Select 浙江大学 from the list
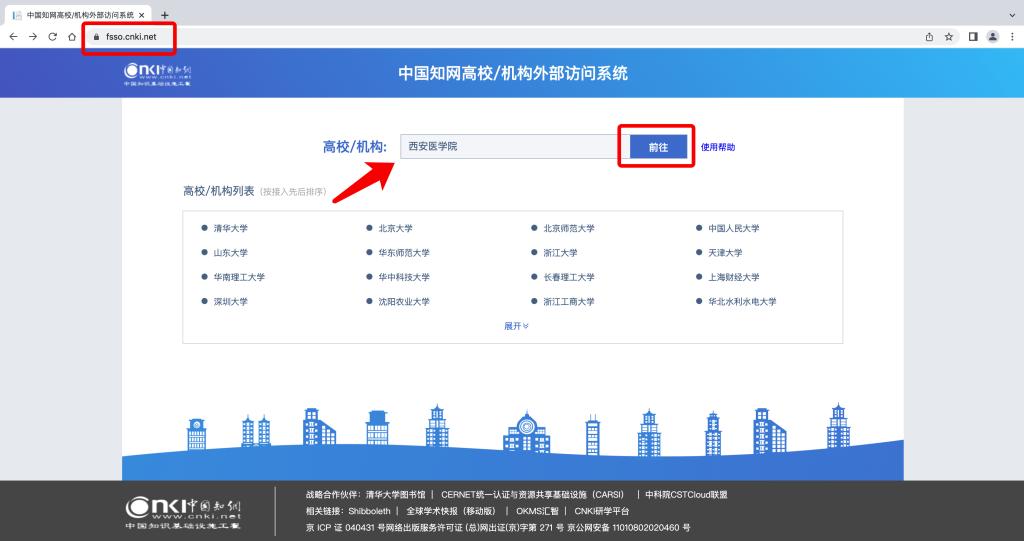Image resolution: width=1024 pixels, height=541 pixels. [x=560, y=253]
